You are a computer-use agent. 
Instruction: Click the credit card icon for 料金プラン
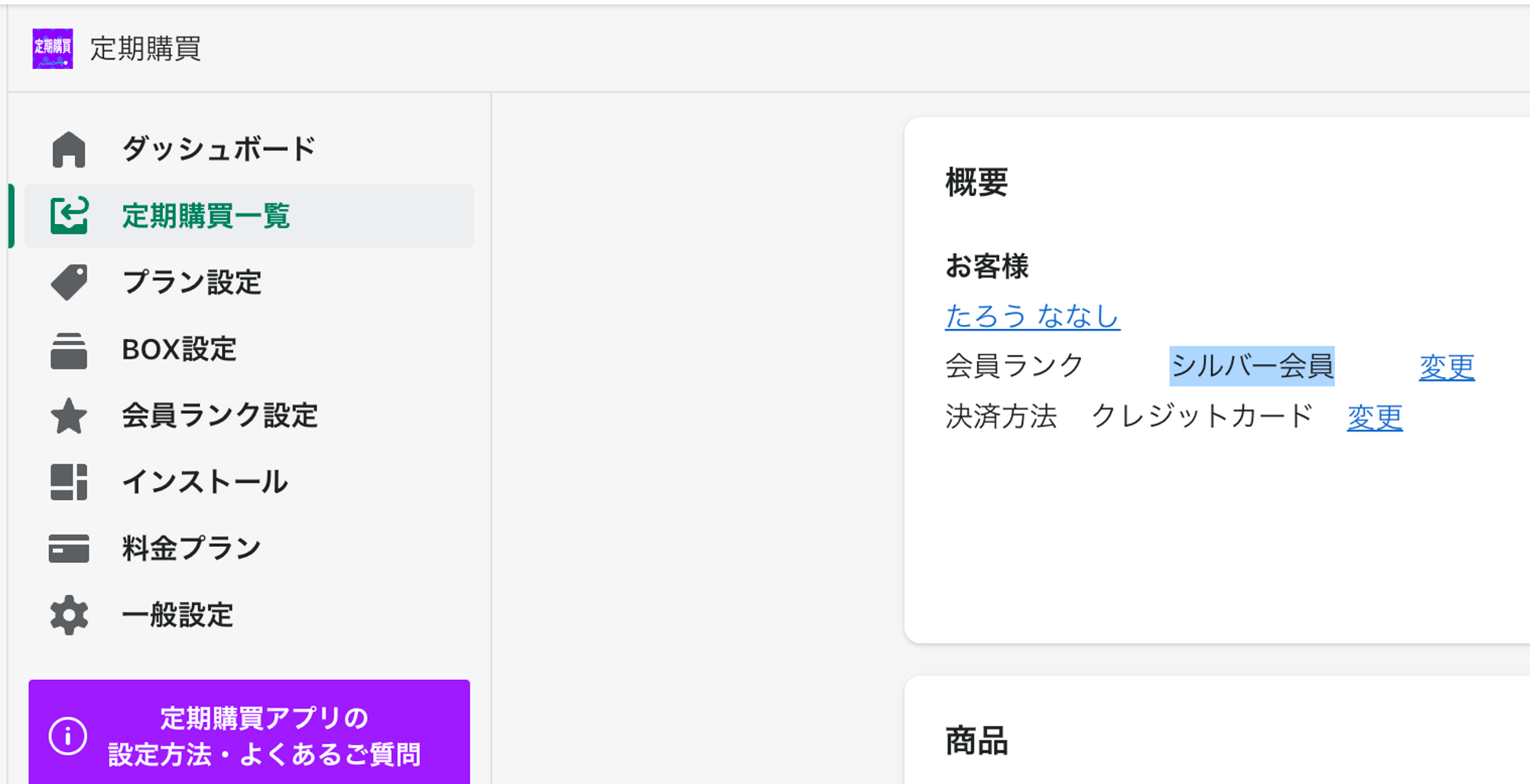(69, 548)
